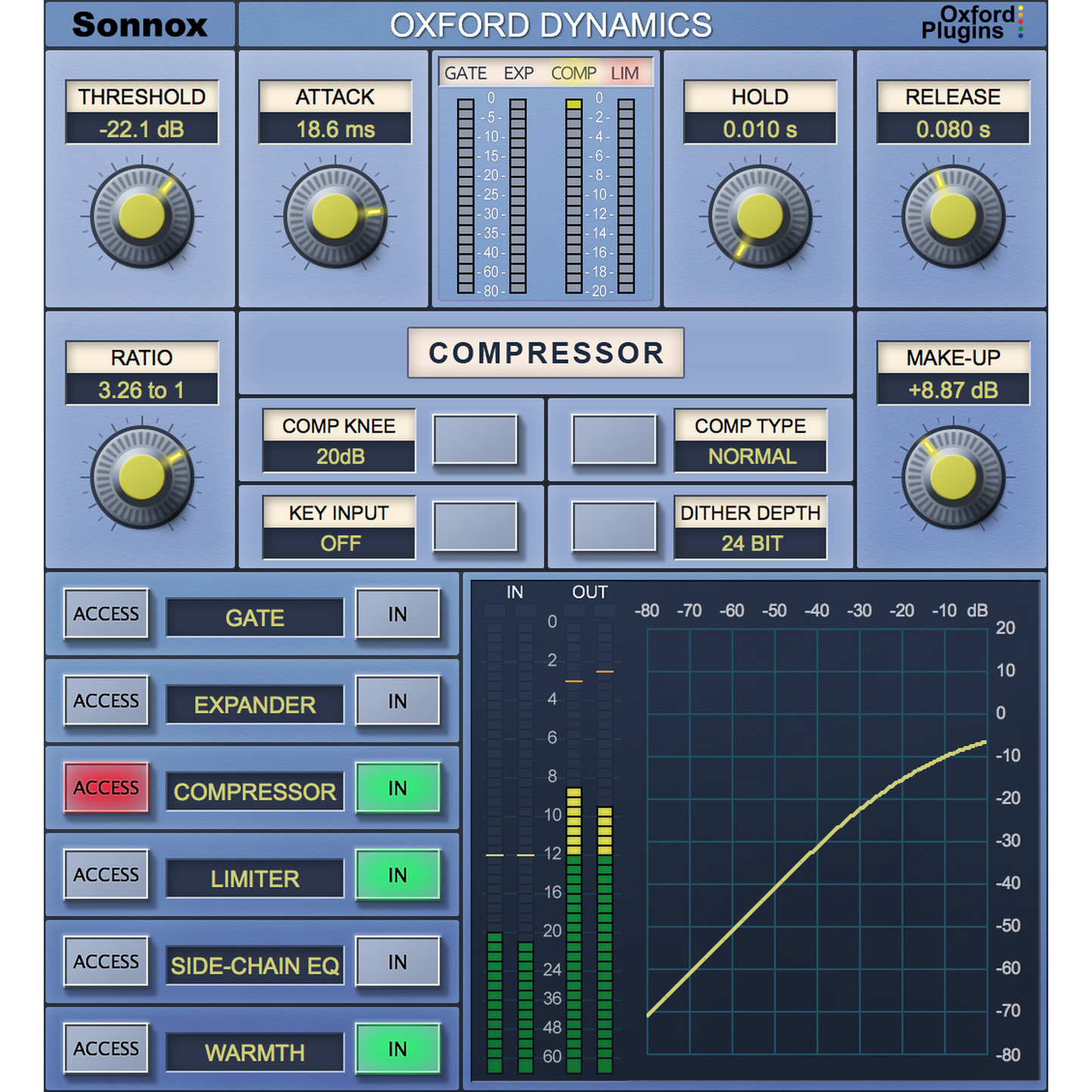Click the blank button beside COMP KNEE

pos(475,439)
